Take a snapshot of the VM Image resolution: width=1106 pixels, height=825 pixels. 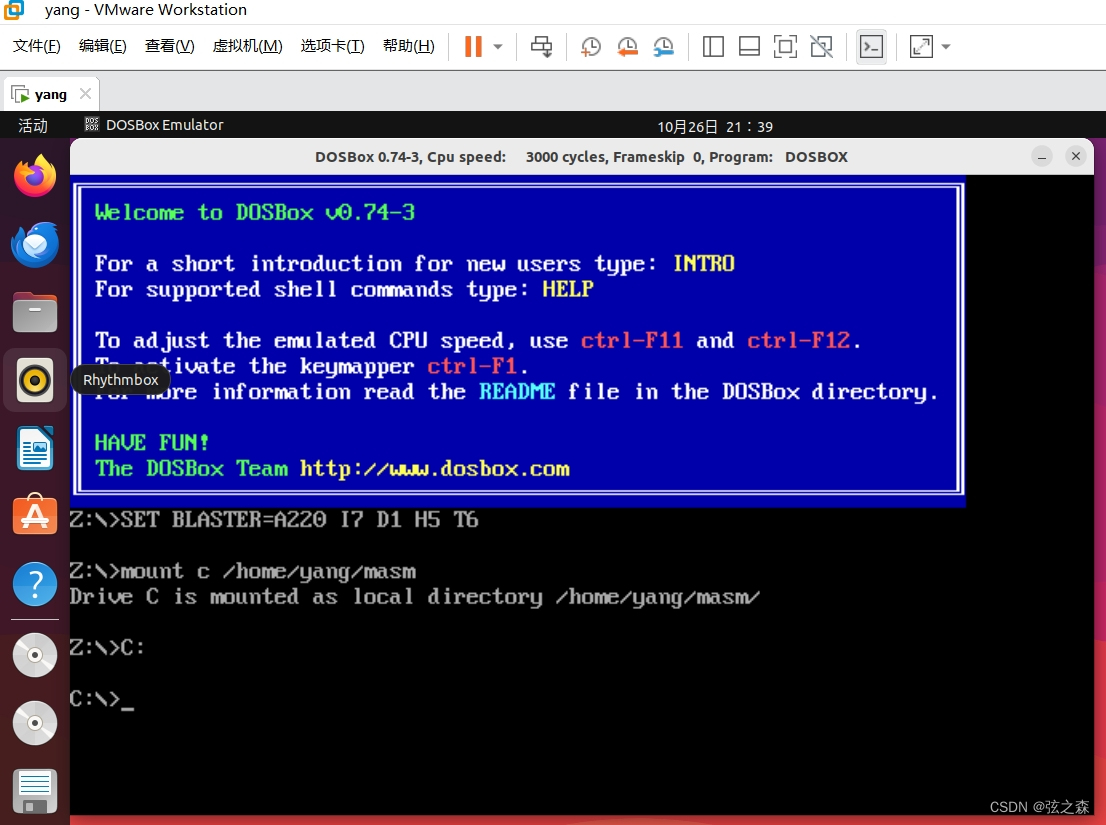[x=590, y=47]
